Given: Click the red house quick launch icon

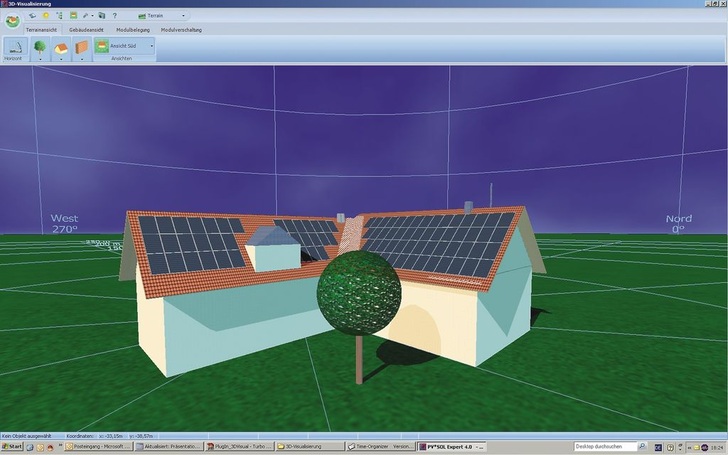Looking at the screenshot, I should click(x=50, y=447).
